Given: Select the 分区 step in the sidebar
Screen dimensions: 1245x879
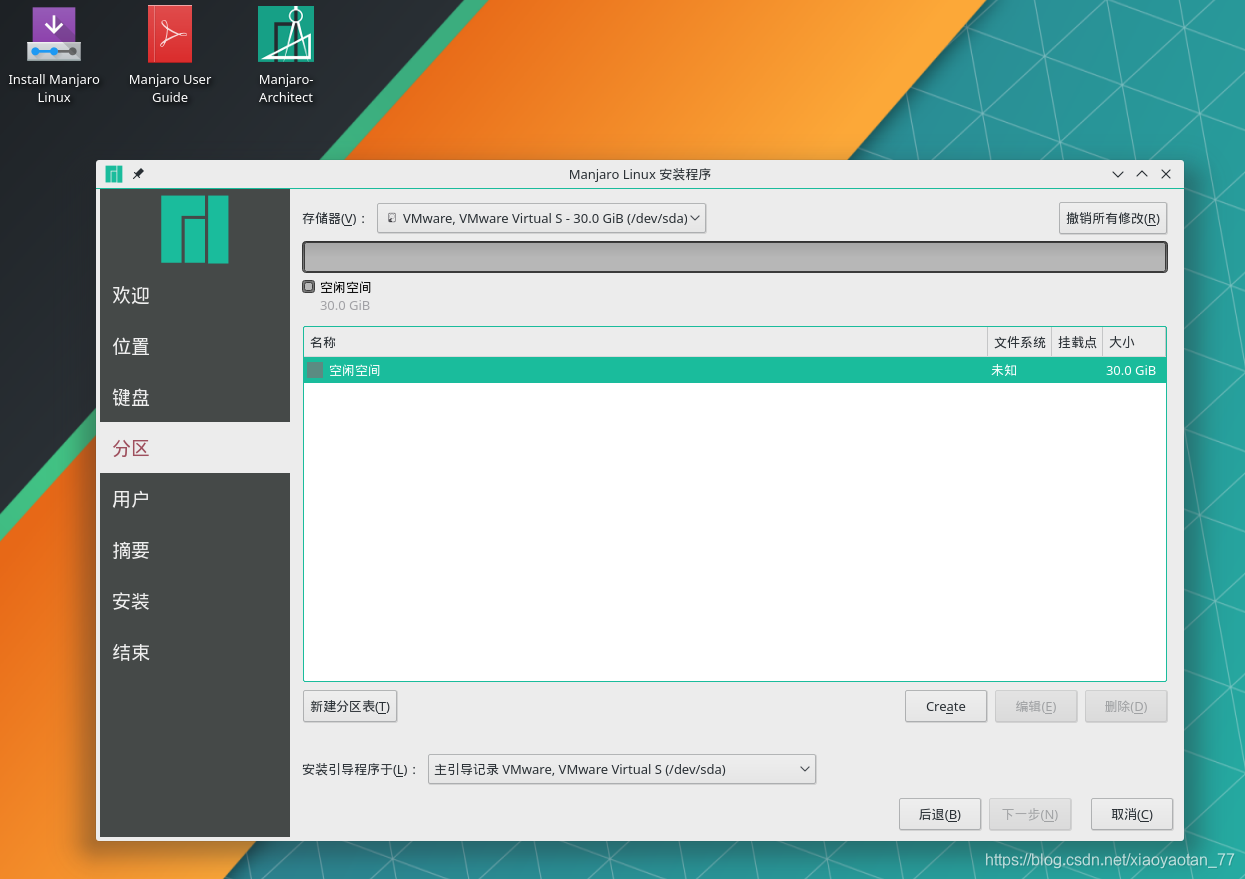Looking at the screenshot, I should [x=195, y=448].
